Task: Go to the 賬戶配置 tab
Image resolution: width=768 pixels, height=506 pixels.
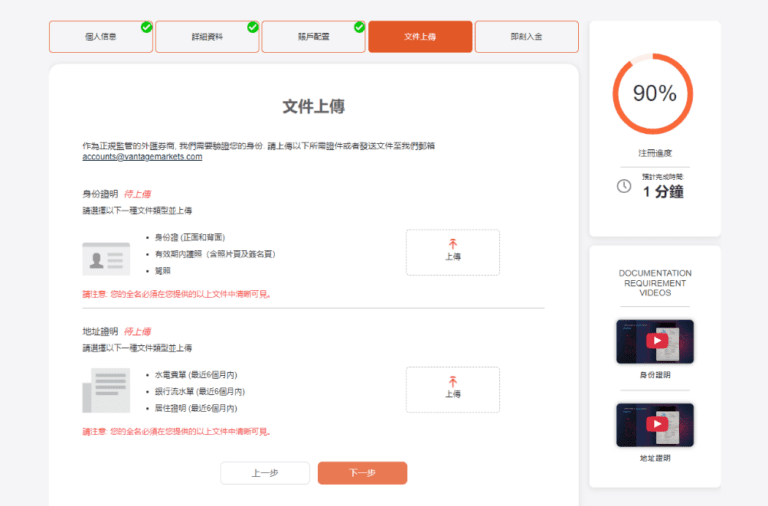Action: pyautogui.click(x=313, y=37)
